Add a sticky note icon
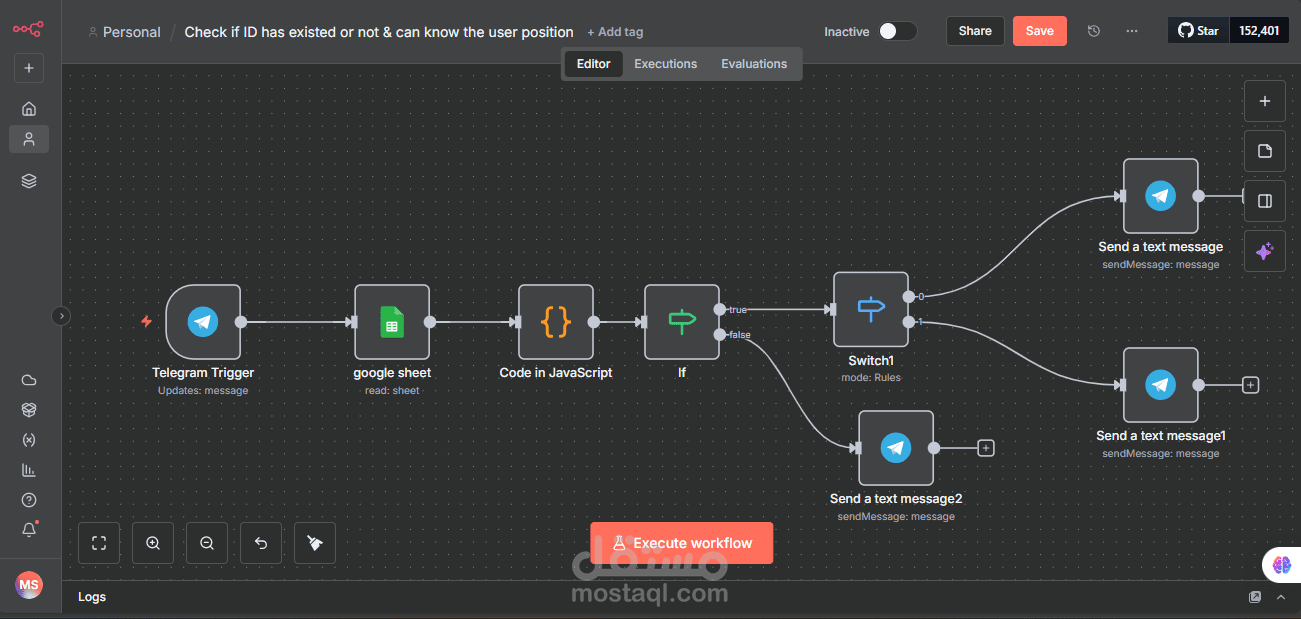Screen dimensions: 1301x619 [1265, 151]
